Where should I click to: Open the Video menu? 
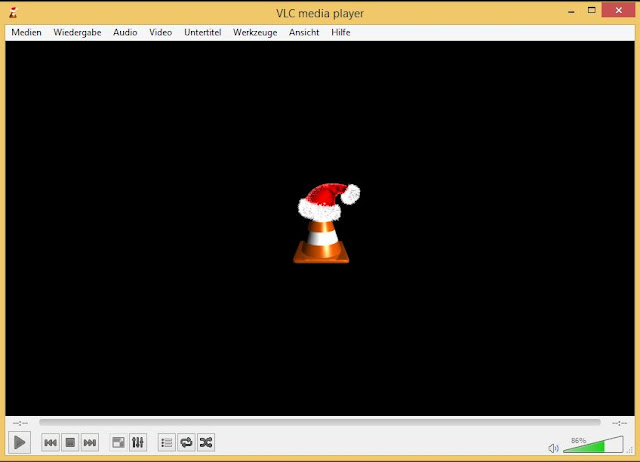tap(160, 32)
